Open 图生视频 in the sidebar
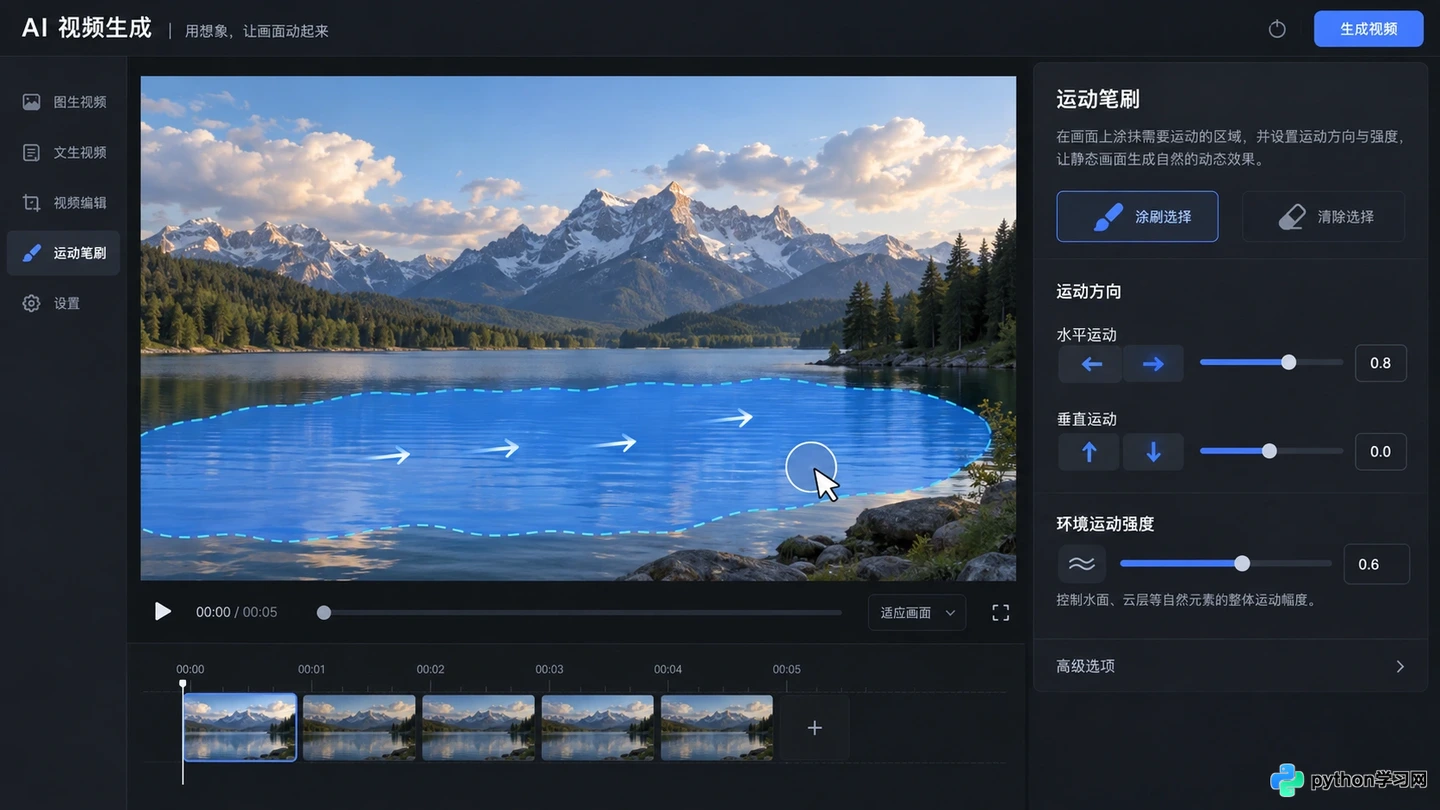This screenshot has height=810, width=1440. point(64,102)
